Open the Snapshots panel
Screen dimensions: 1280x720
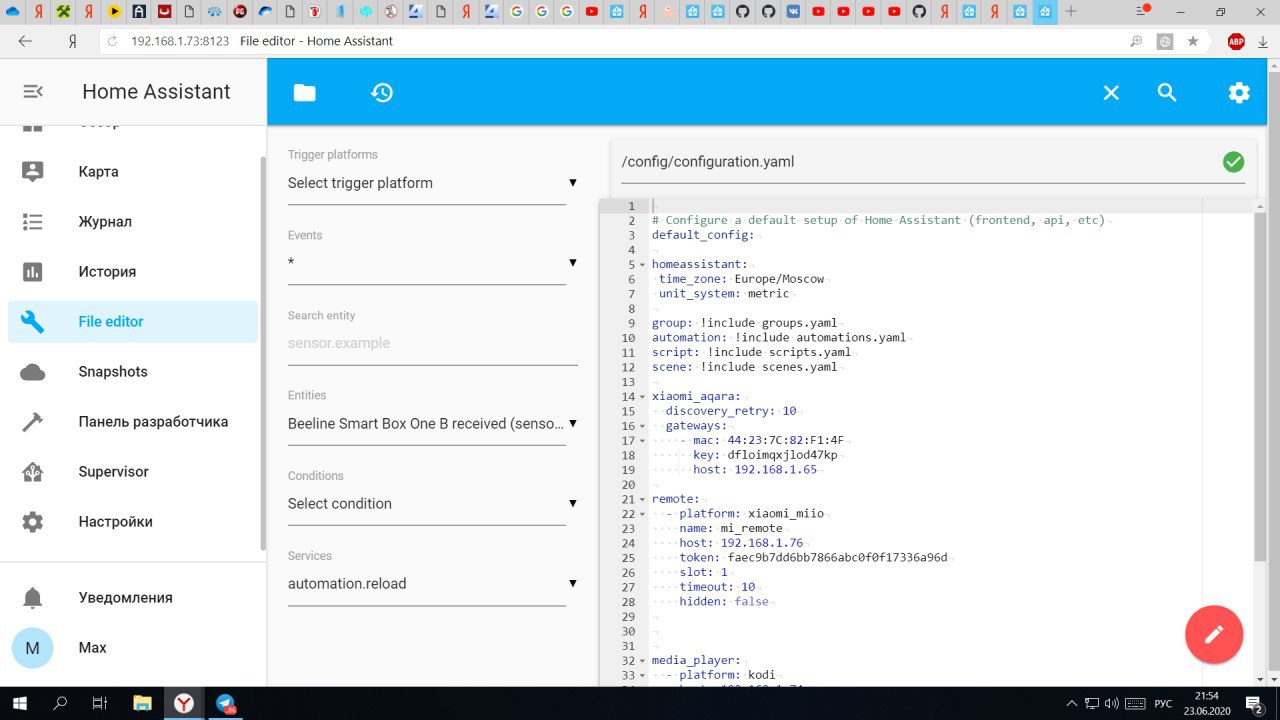pos(133,371)
